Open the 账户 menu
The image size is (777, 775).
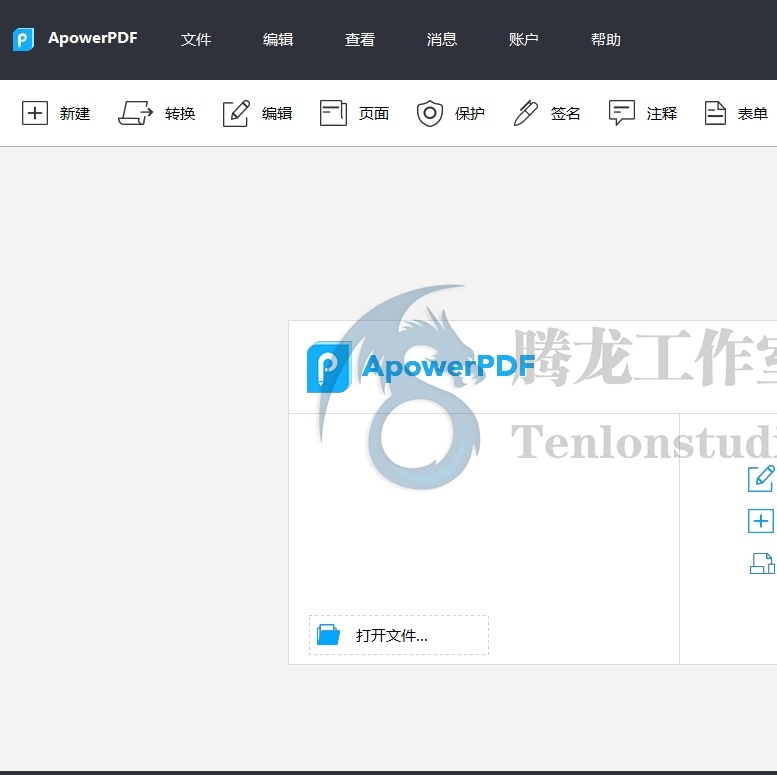[x=523, y=39]
